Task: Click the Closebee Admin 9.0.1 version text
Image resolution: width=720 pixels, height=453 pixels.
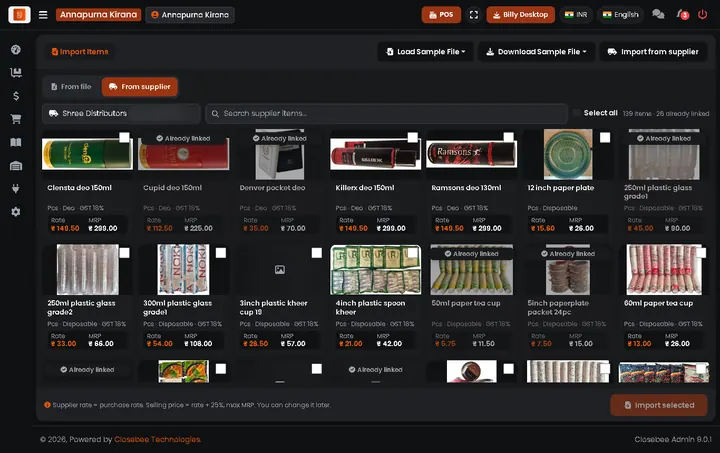Action: [673, 439]
